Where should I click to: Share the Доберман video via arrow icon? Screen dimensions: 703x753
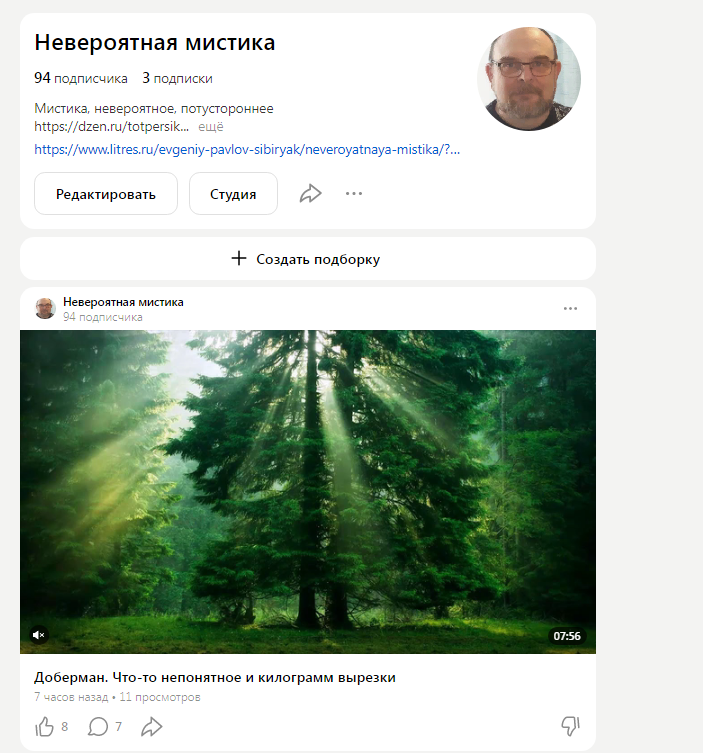click(x=152, y=726)
